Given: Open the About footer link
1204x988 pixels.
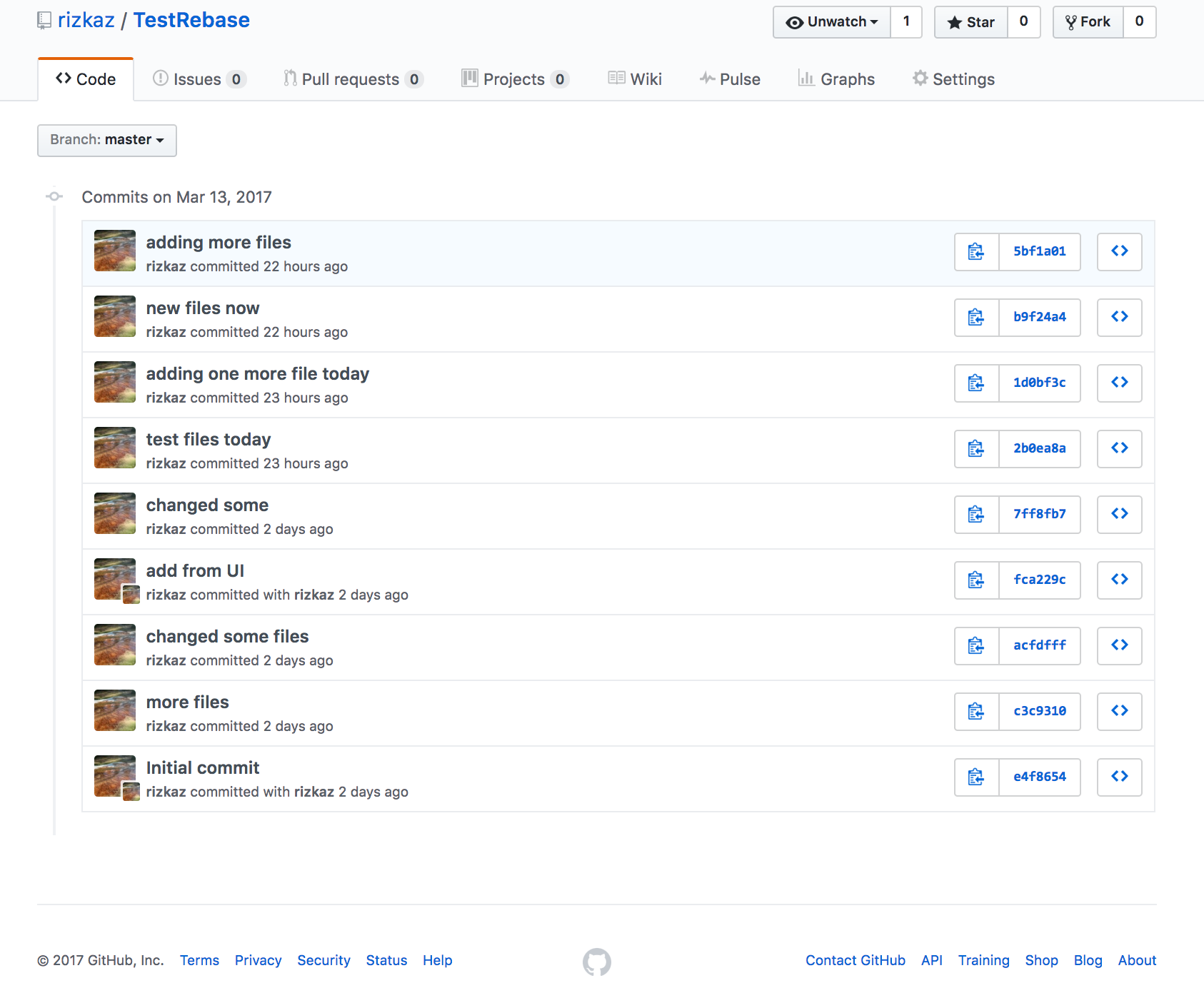Looking at the screenshot, I should [1137, 961].
